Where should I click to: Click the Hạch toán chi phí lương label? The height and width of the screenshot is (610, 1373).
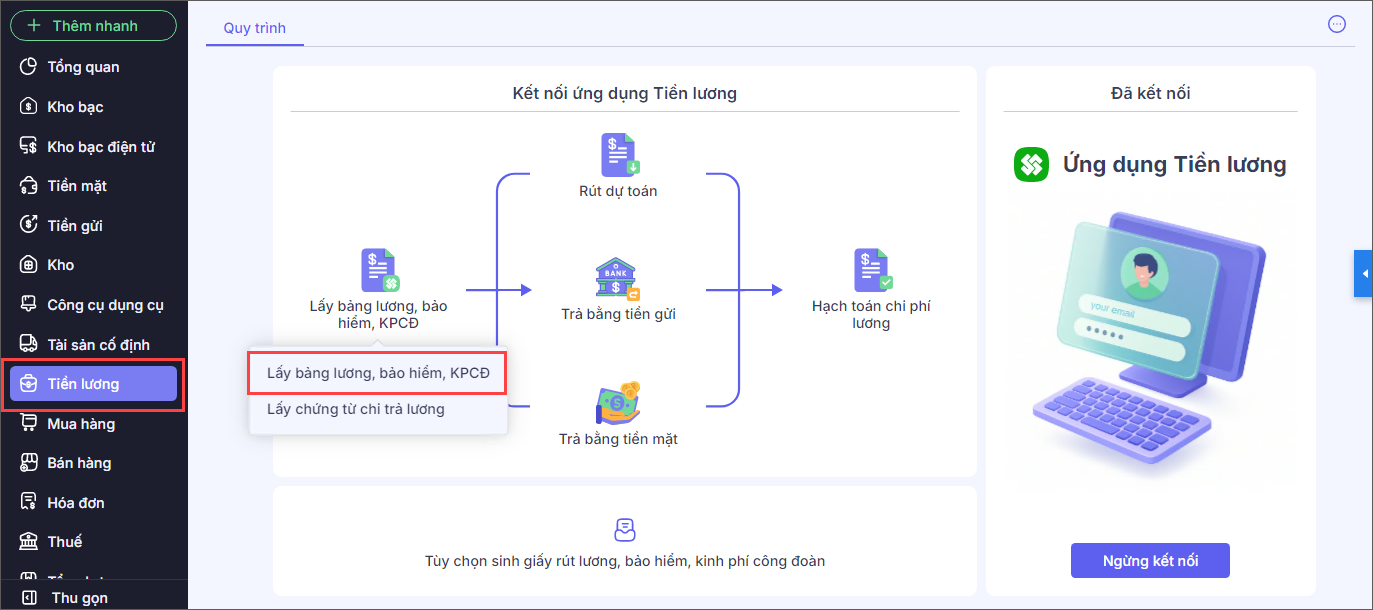871,315
